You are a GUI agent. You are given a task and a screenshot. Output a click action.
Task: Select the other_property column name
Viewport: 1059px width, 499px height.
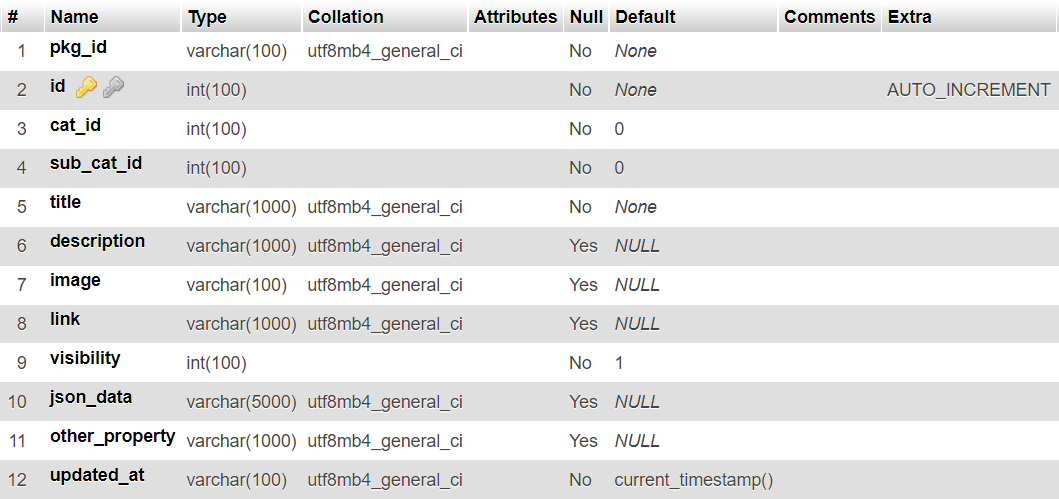pos(113,436)
